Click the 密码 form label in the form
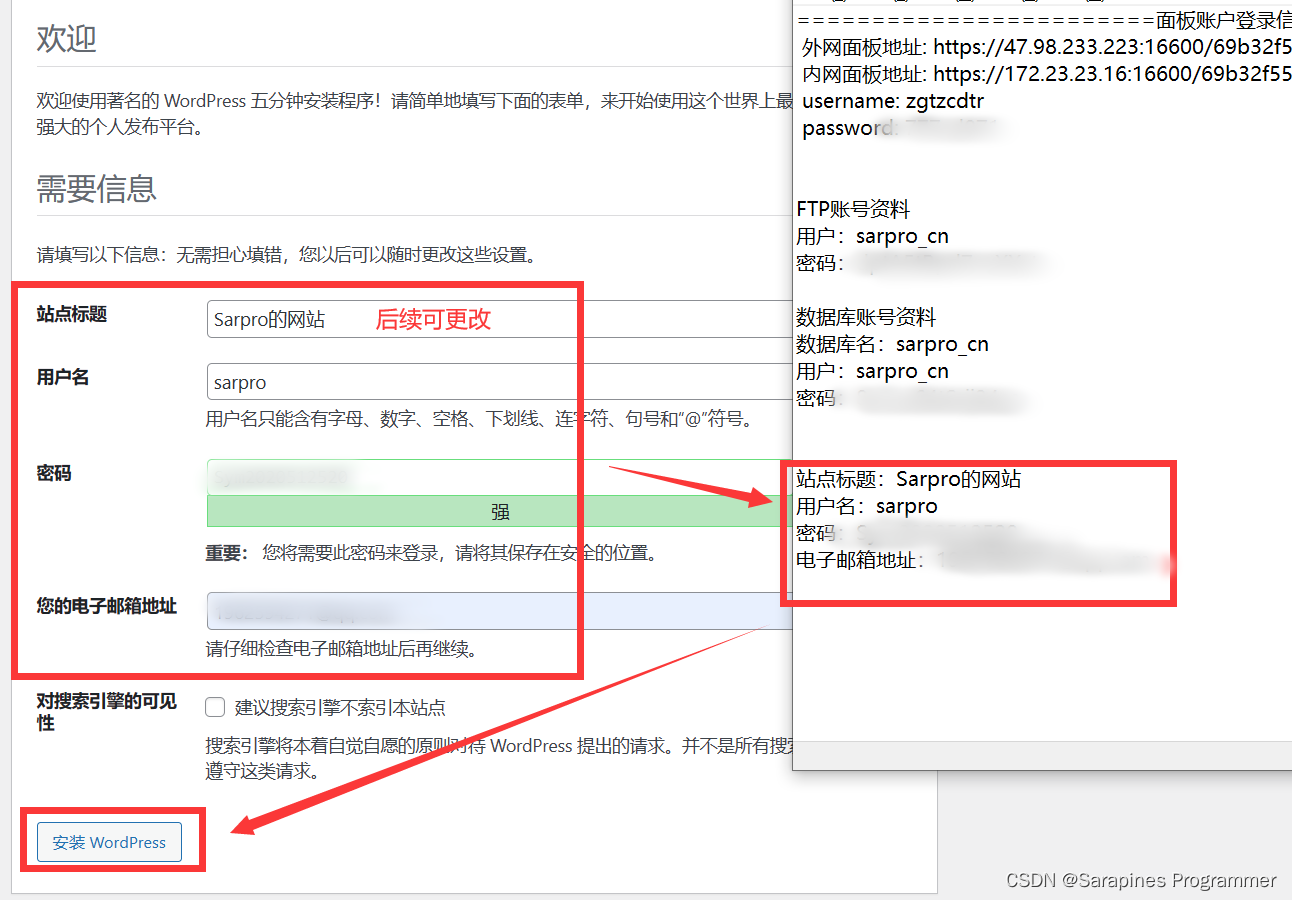The width and height of the screenshot is (1292, 900). (x=54, y=473)
